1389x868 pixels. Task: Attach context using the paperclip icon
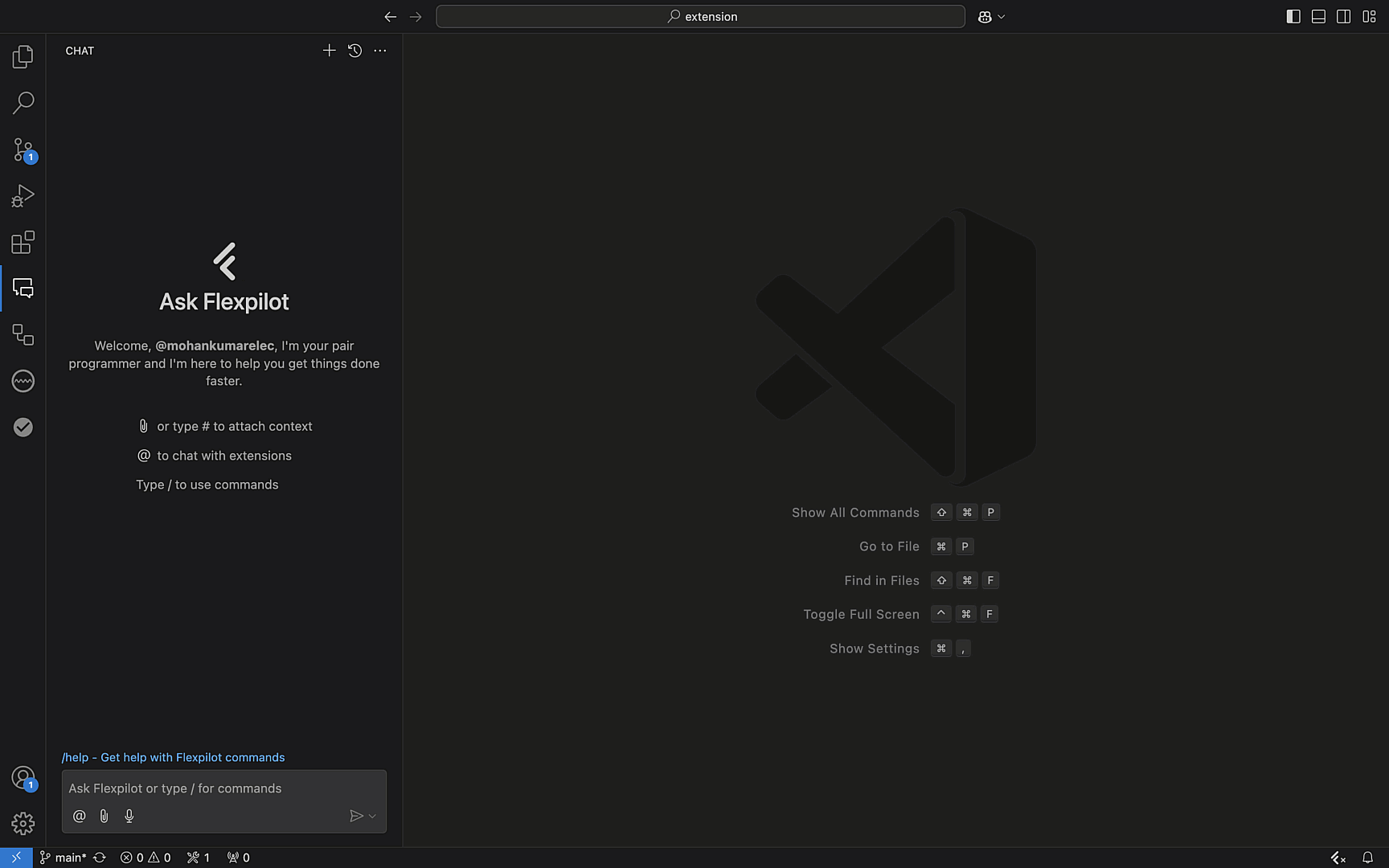point(104,816)
